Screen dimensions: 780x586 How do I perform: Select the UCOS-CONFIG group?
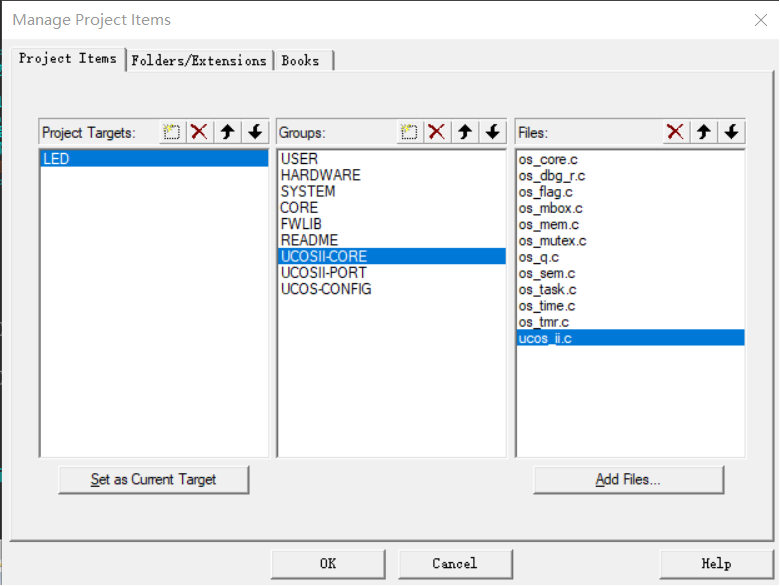(x=391, y=289)
